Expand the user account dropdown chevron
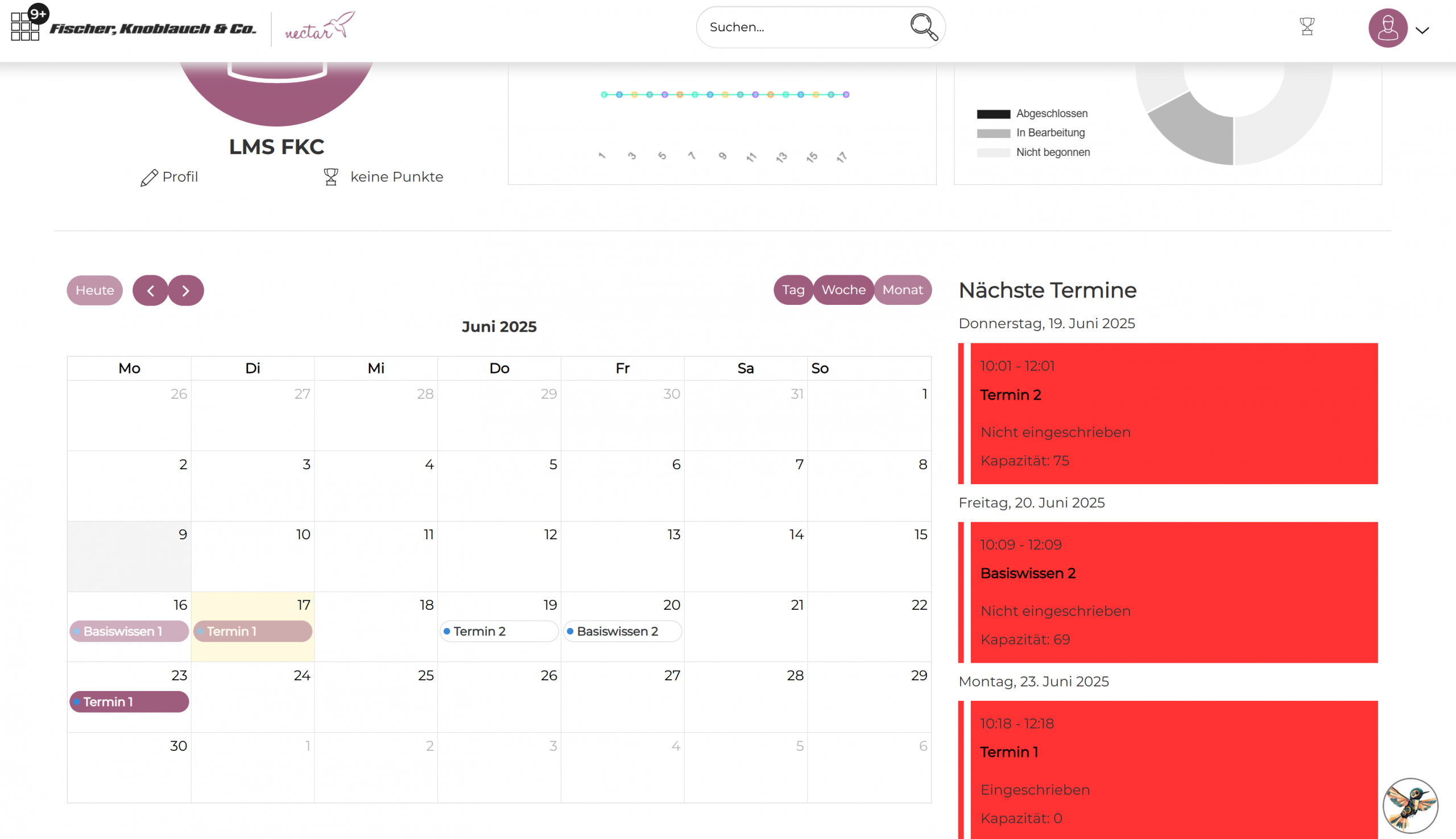Screen dimensions: 1456x839 (1422, 31)
